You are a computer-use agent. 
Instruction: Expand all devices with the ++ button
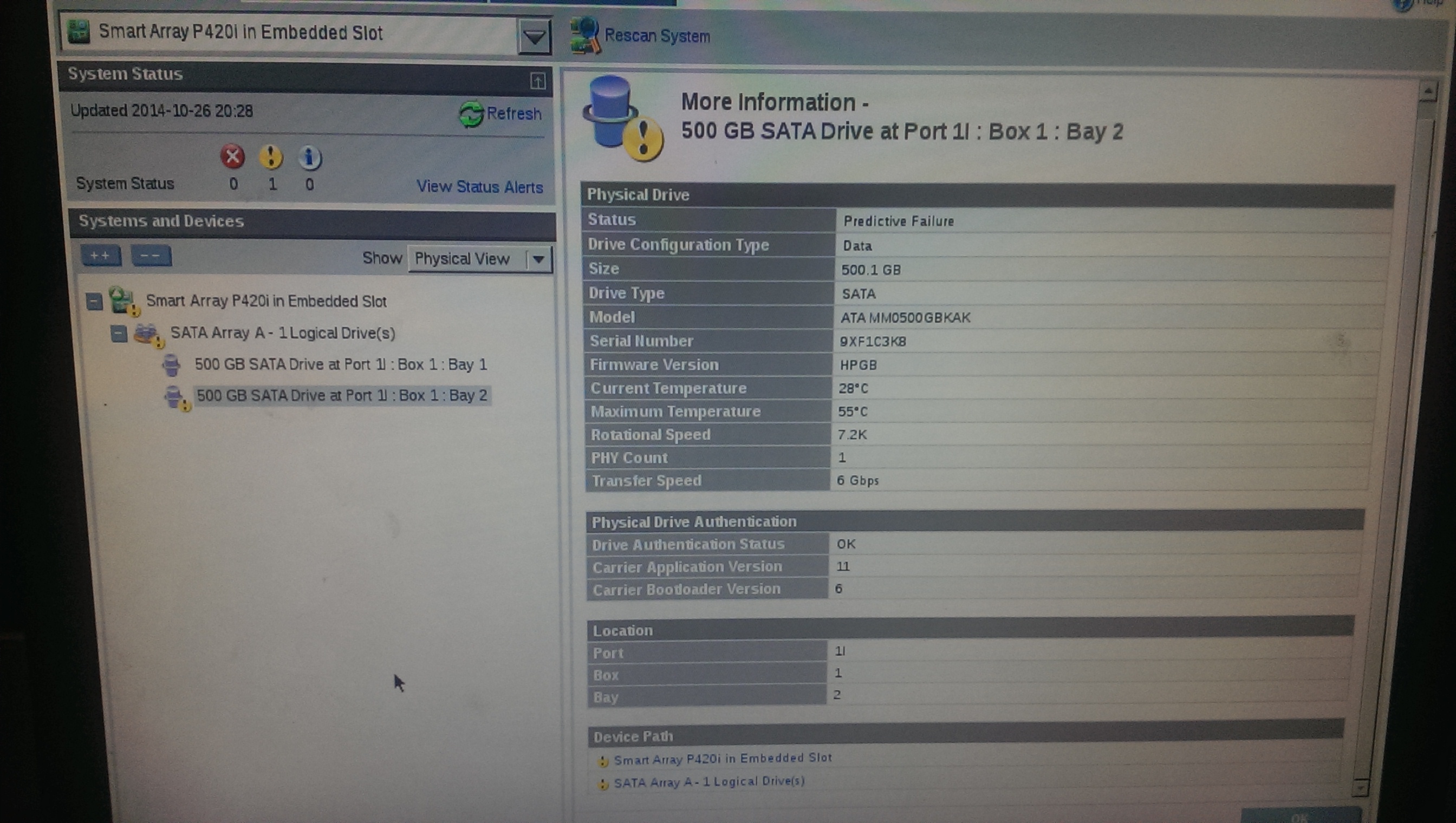click(x=101, y=256)
